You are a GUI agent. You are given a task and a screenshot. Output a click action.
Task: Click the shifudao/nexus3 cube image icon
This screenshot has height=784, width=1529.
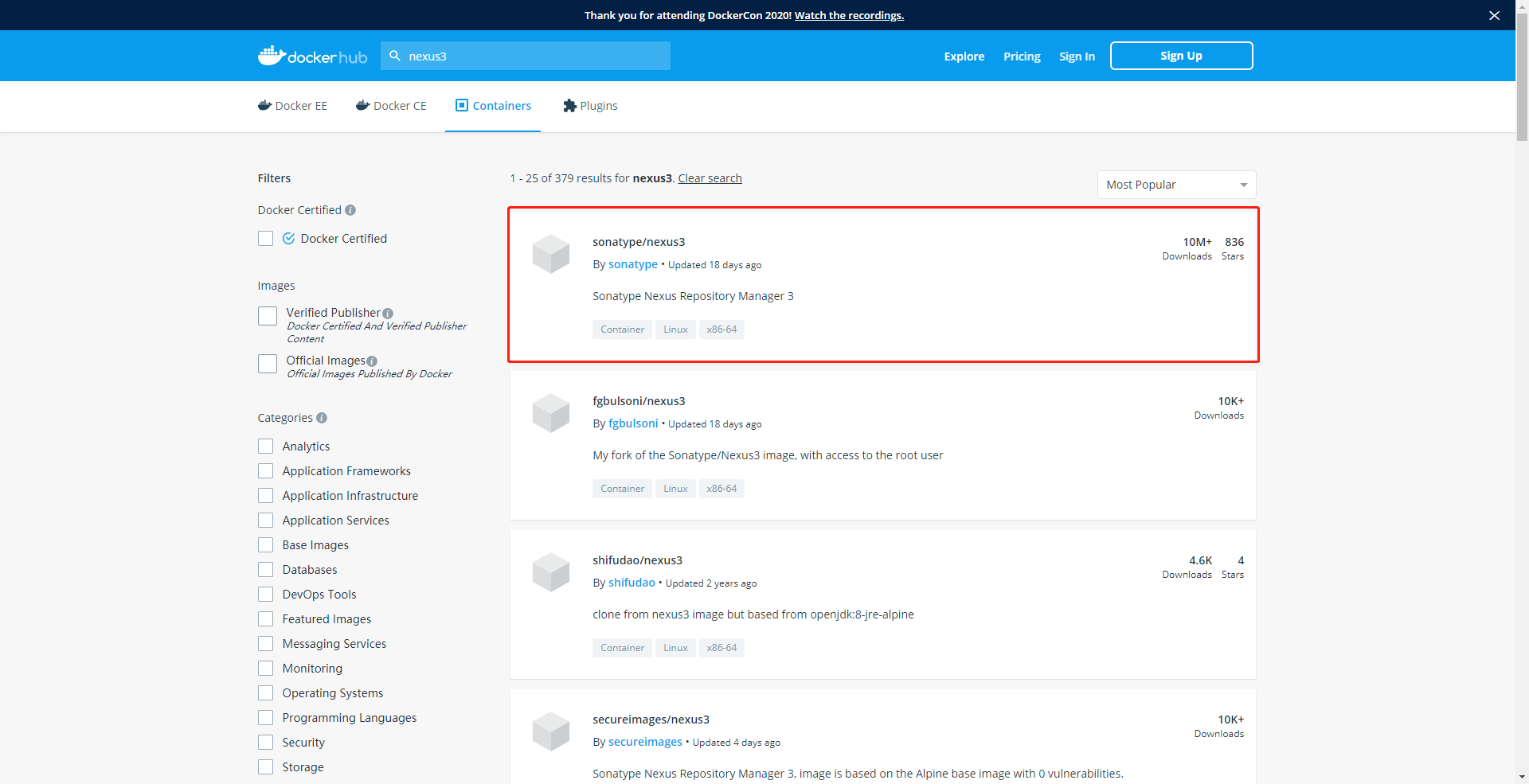click(x=551, y=572)
